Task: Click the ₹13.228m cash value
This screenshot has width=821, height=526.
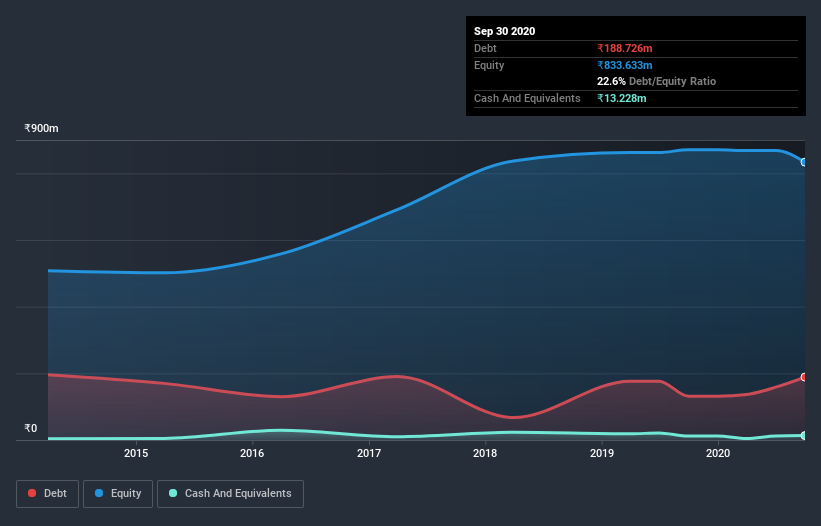Action: [x=622, y=98]
